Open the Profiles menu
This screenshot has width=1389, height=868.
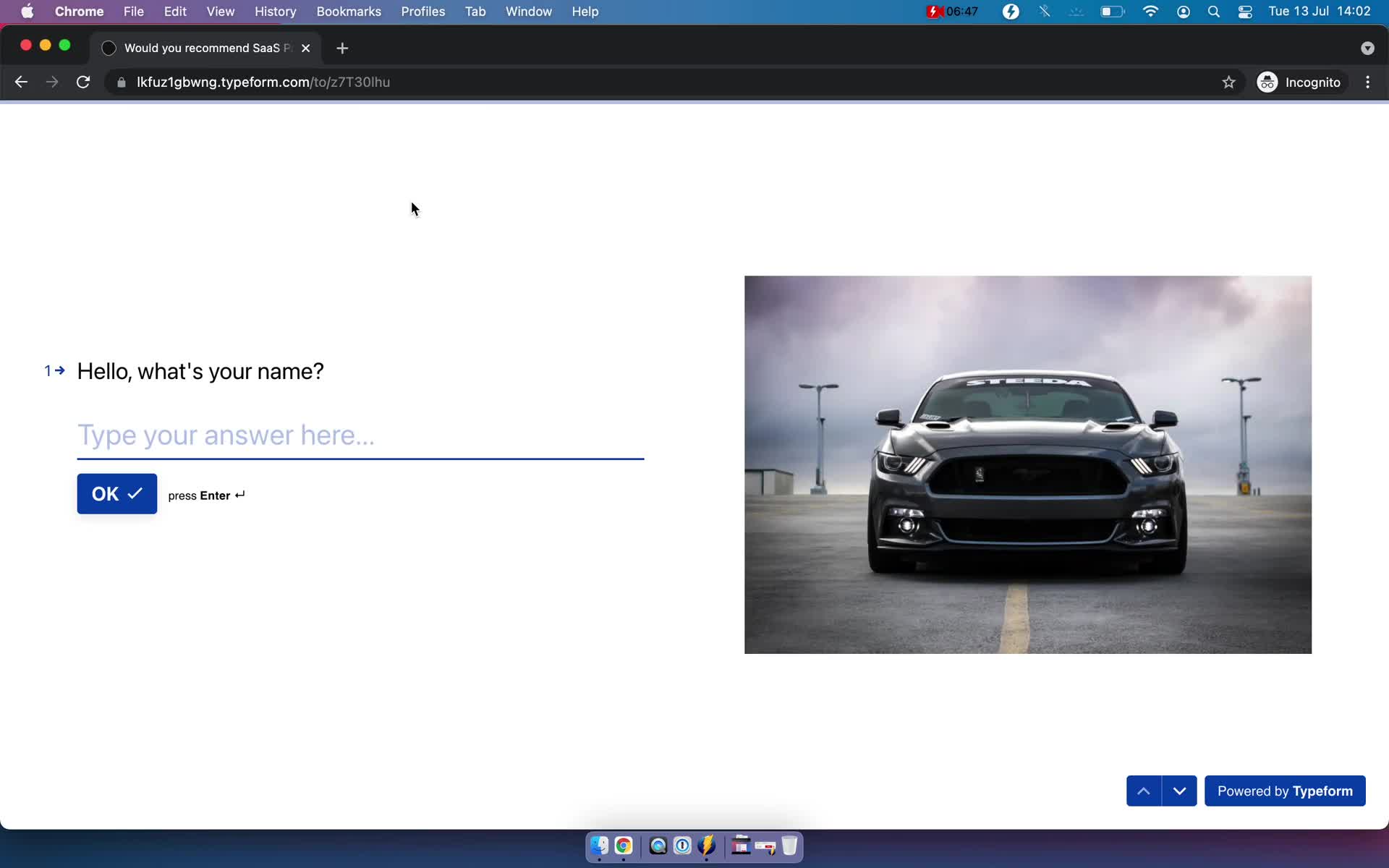click(x=423, y=12)
